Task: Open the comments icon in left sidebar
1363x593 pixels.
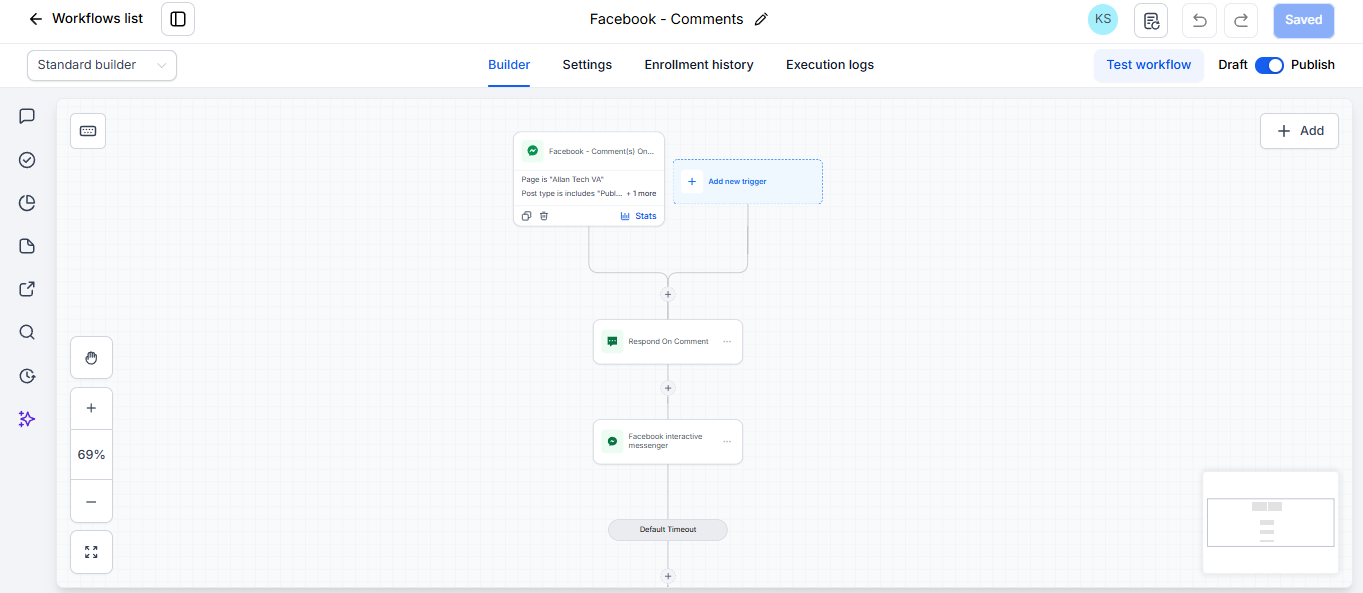Action: pyautogui.click(x=27, y=116)
